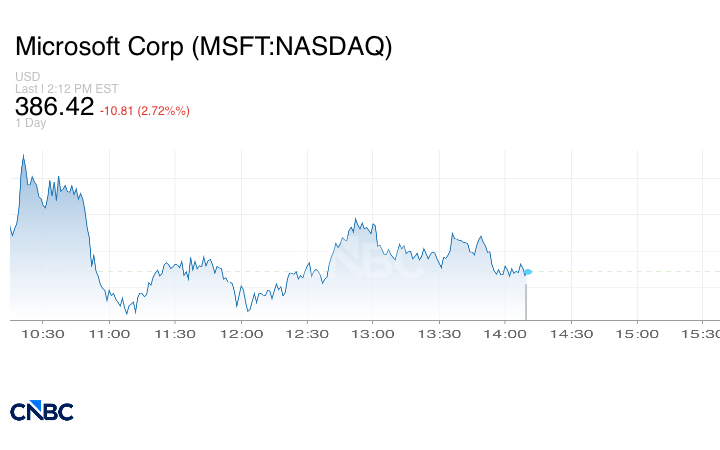Click the red -10.81 (2.72%) change text
The height and width of the screenshot is (450, 720).
145,110
